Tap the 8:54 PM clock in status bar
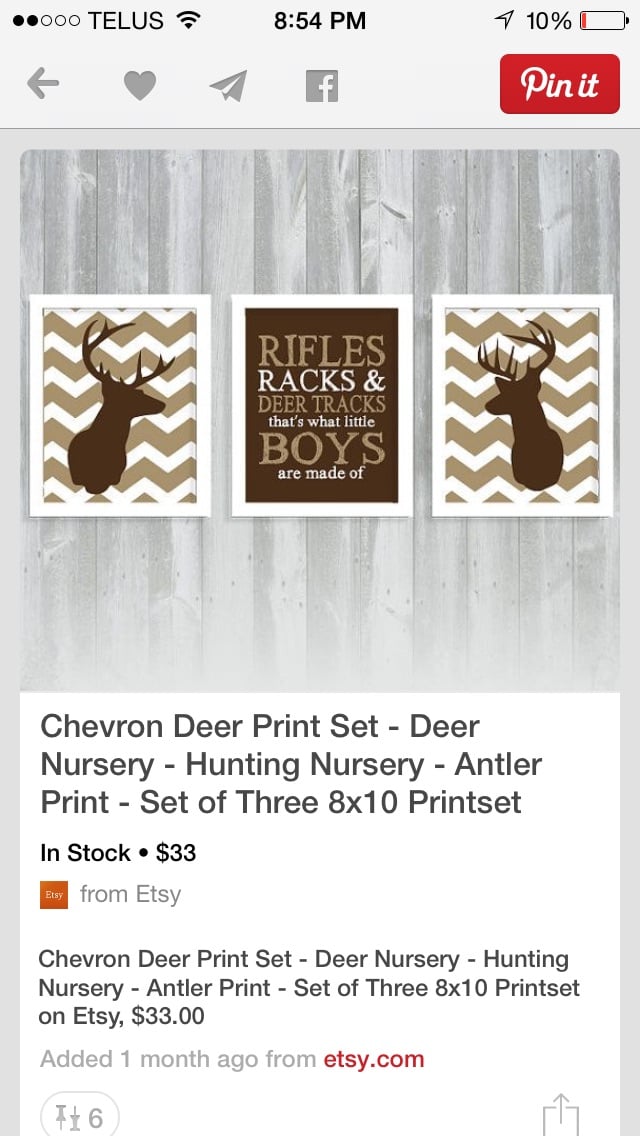 320,20
